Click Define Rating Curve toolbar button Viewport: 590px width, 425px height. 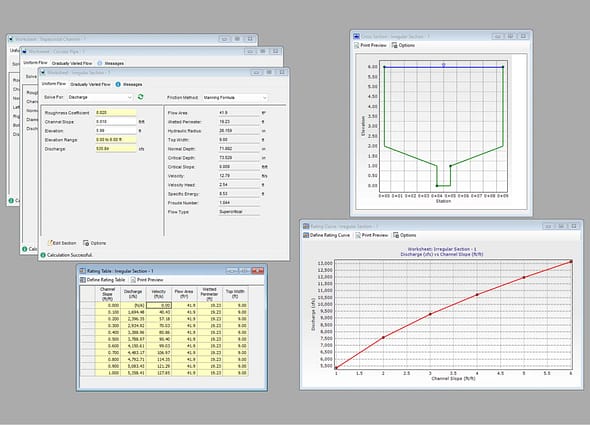pyautogui.click(x=327, y=235)
